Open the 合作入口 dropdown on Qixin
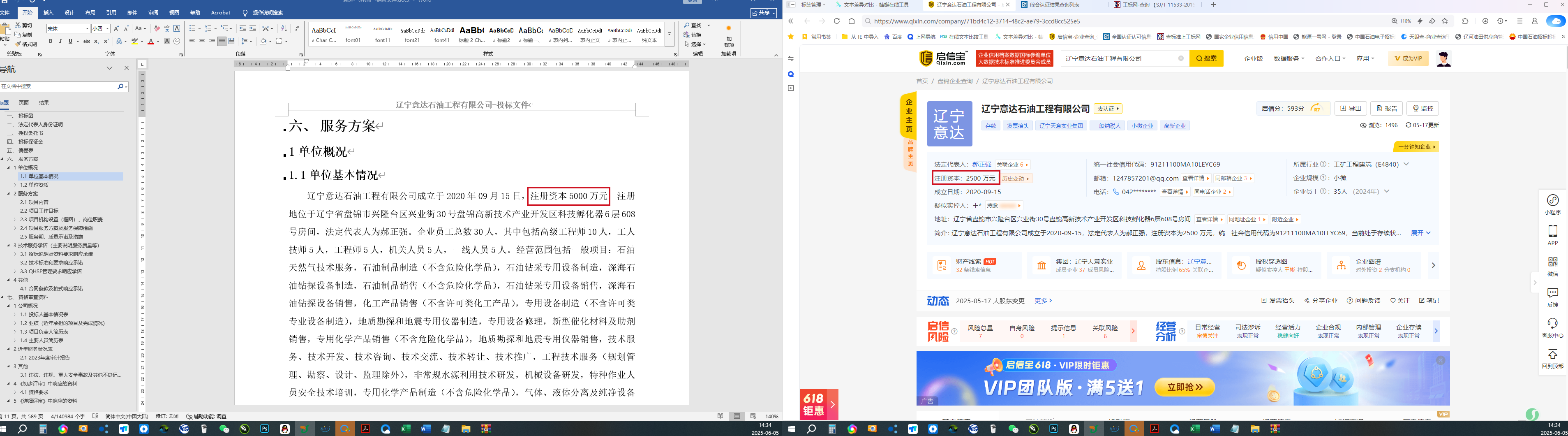The height and width of the screenshot is (436, 1568). tap(1330, 58)
